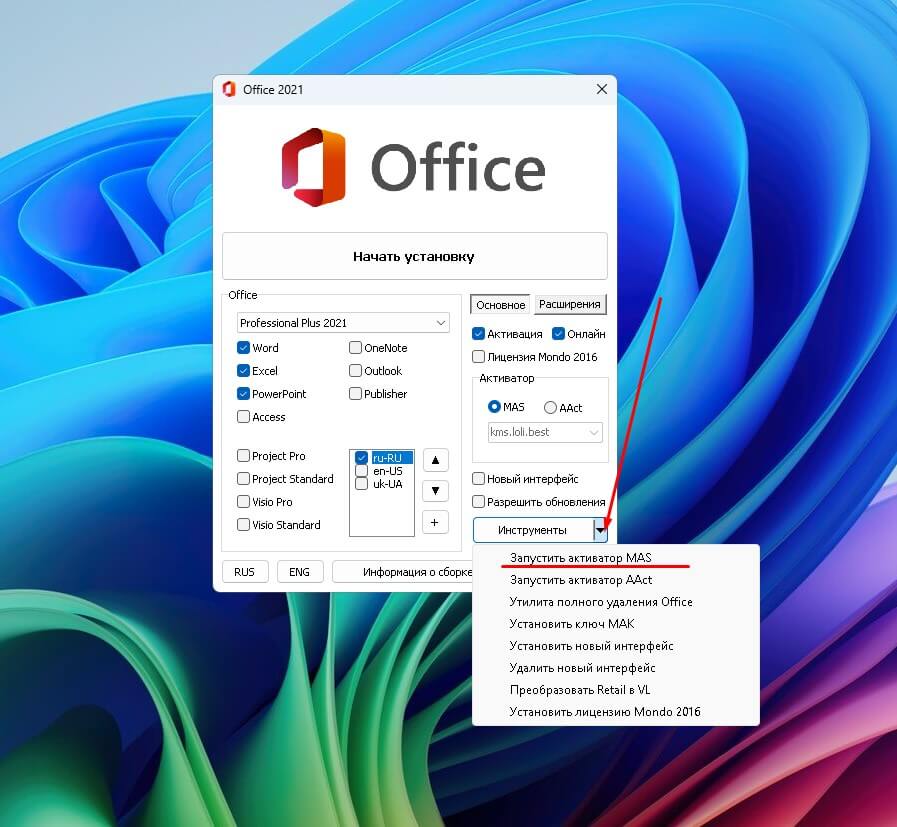This screenshot has height=827, width=897.
Task: Enable the OneNote checkbox
Action: [355, 348]
